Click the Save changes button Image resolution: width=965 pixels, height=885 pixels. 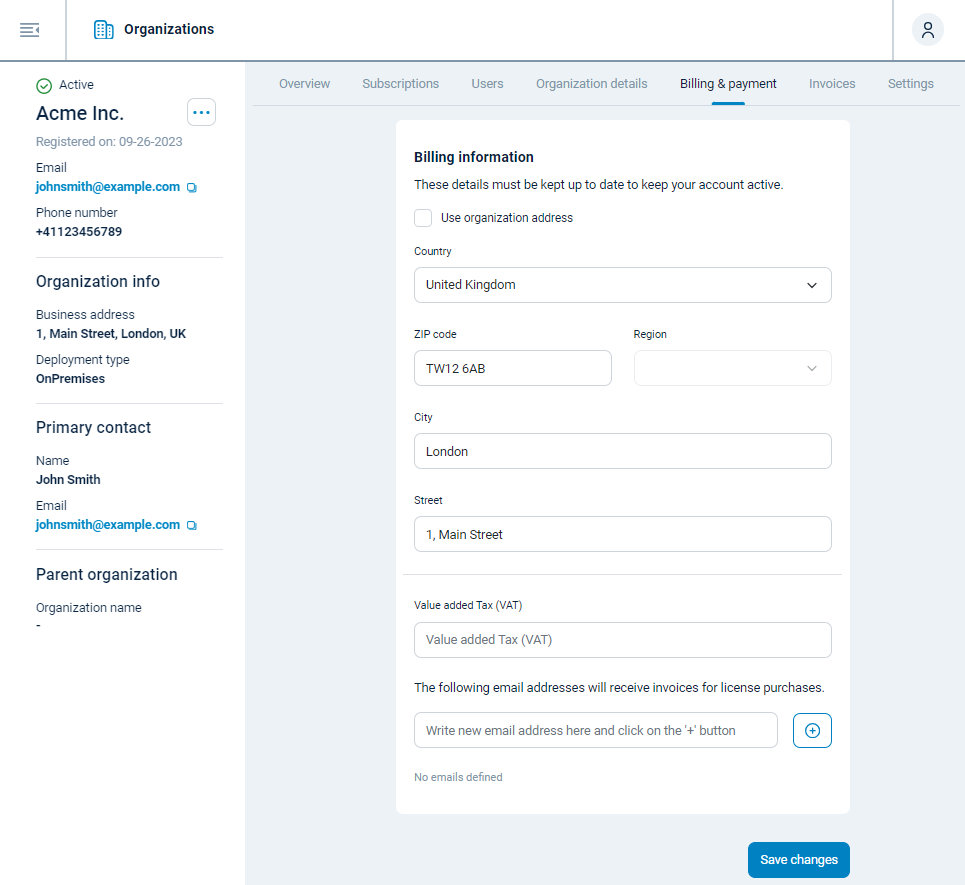[798, 859]
